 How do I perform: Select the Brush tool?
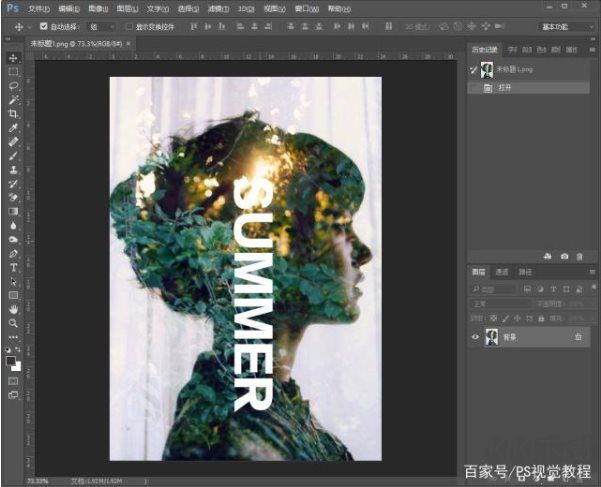pyautogui.click(x=13, y=156)
